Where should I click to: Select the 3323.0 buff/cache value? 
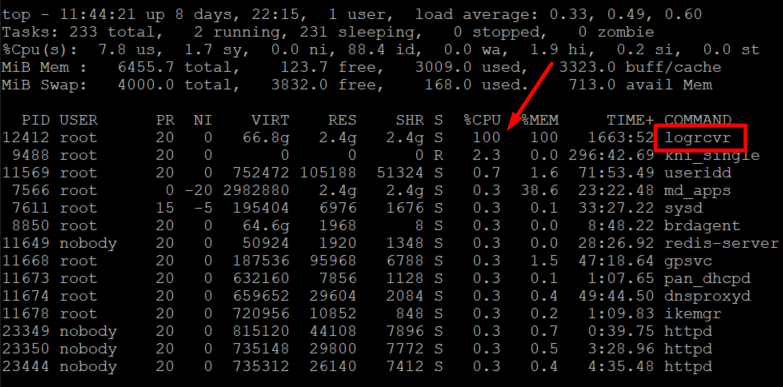[x=587, y=67]
